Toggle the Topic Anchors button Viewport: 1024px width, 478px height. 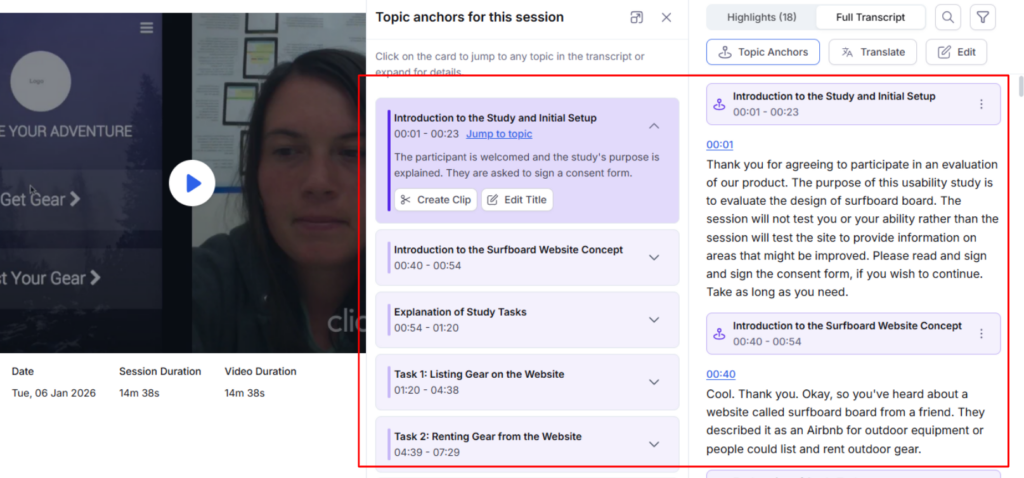point(763,52)
